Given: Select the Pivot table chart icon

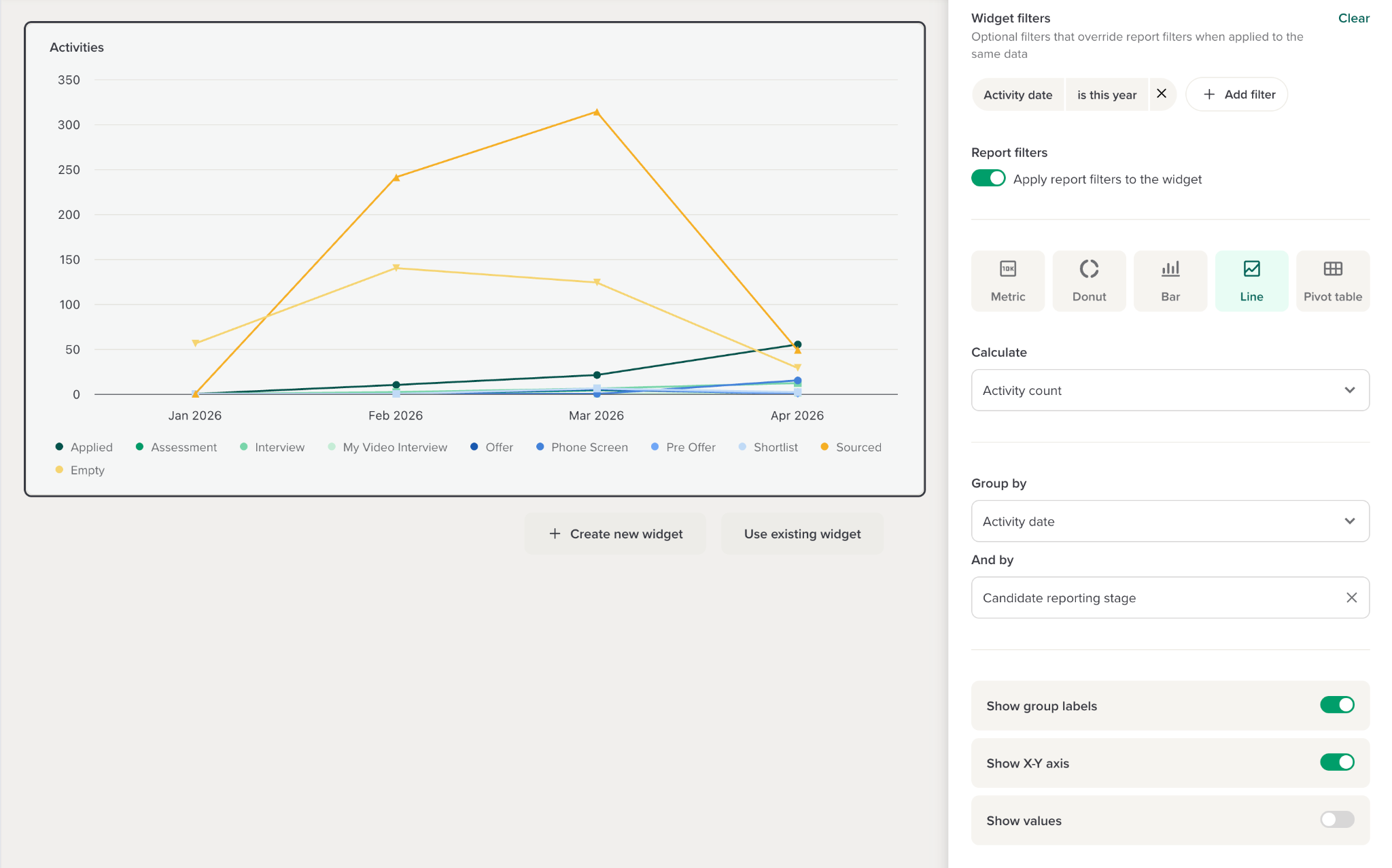Looking at the screenshot, I should [x=1332, y=269].
